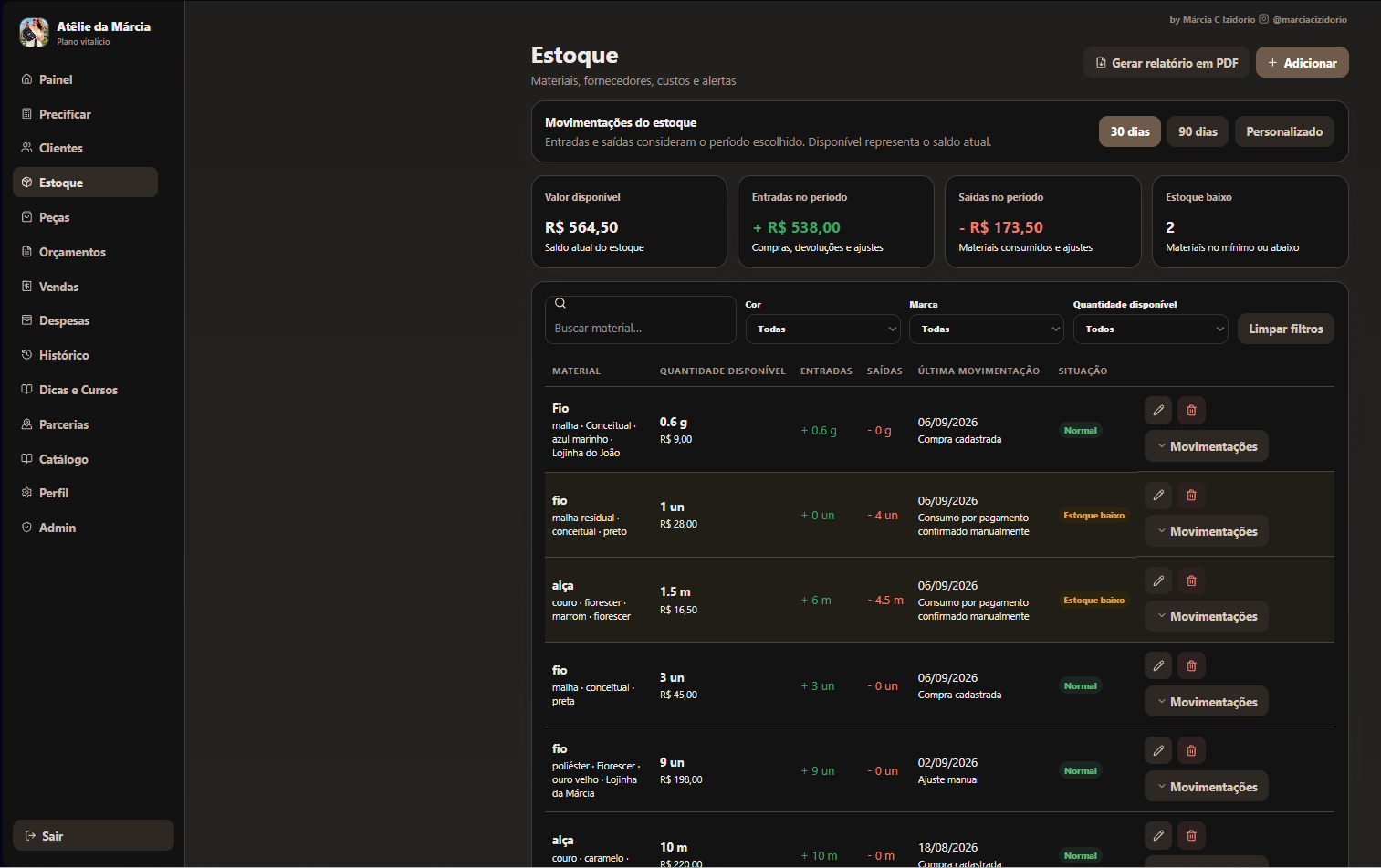Image resolution: width=1381 pixels, height=868 pixels.
Task: Click the trash icon for alça couro caramelo
Action: click(1191, 835)
